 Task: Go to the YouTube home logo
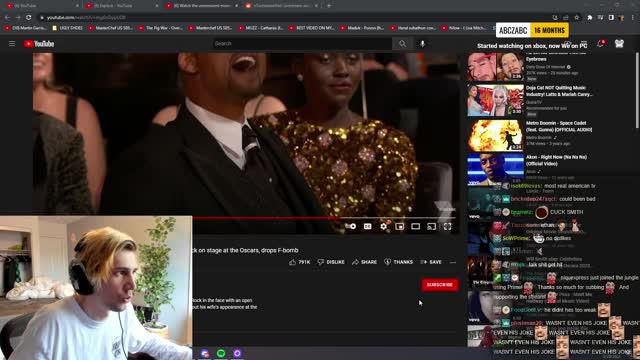(x=39, y=44)
